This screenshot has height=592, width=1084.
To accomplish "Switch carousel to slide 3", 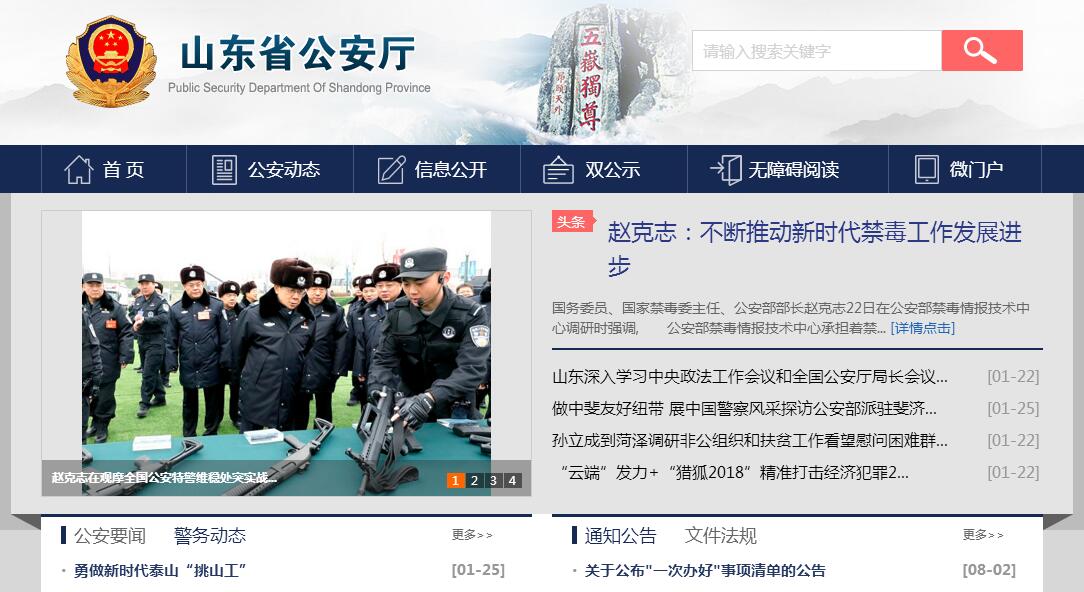I will coord(493,480).
